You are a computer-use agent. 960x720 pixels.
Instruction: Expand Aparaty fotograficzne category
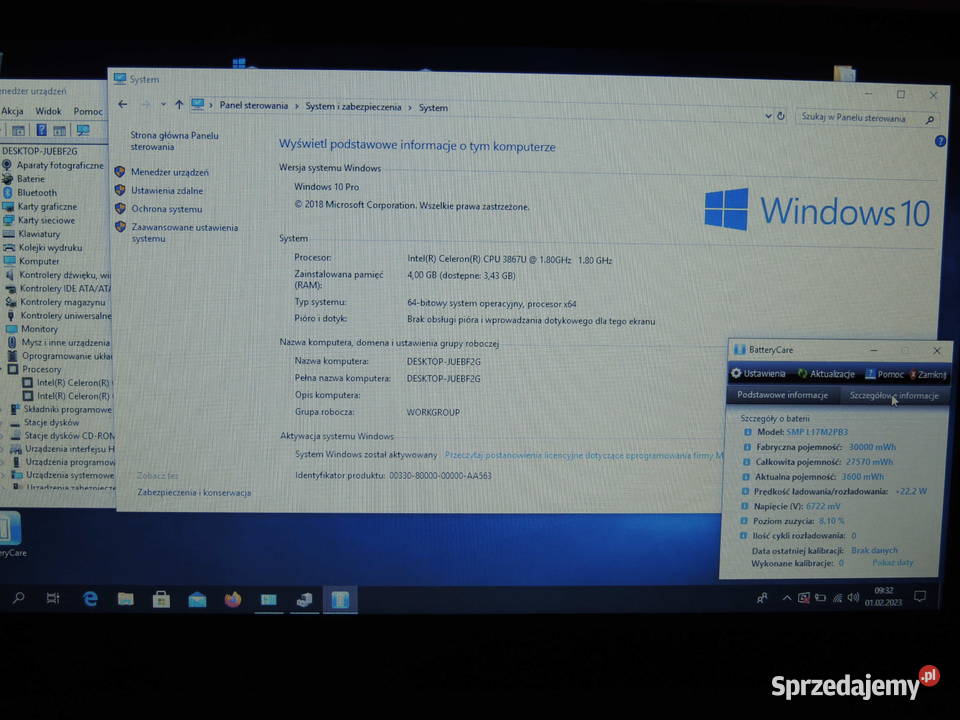point(60,165)
